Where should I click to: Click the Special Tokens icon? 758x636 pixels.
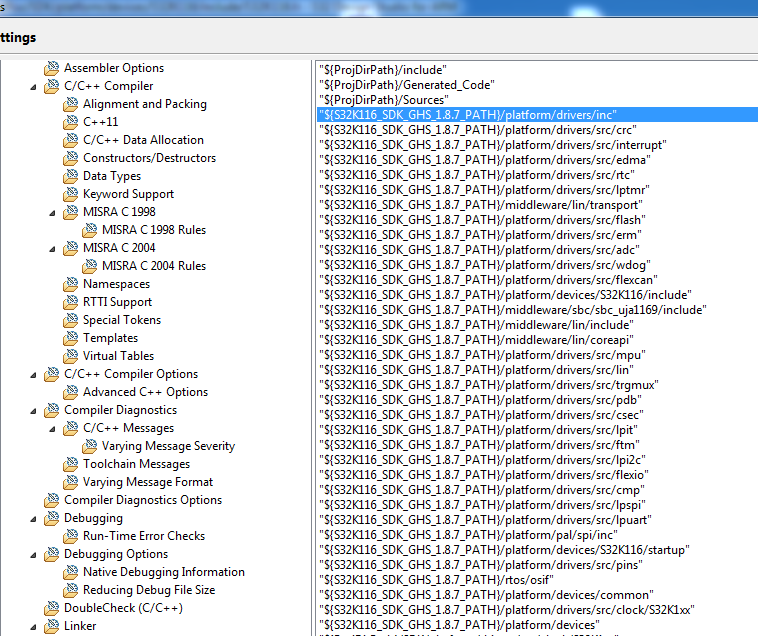click(71, 320)
